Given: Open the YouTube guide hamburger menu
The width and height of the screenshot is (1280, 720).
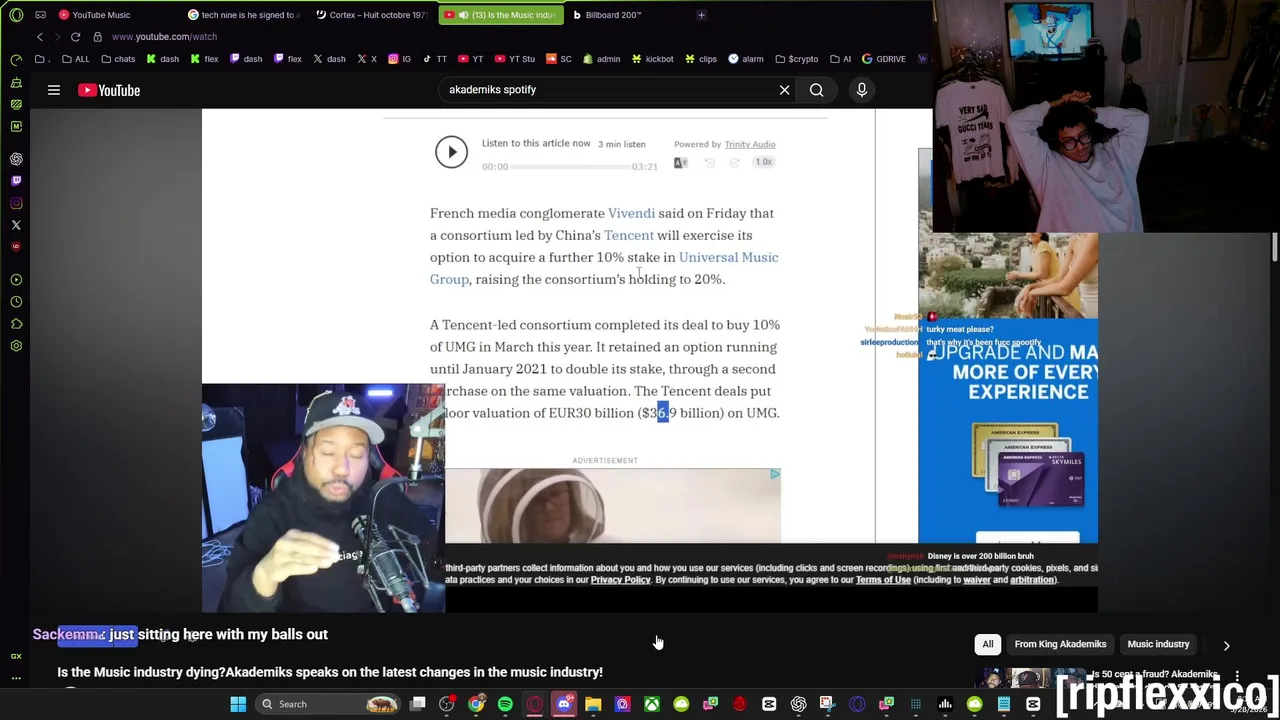Looking at the screenshot, I should click(54, 90).
